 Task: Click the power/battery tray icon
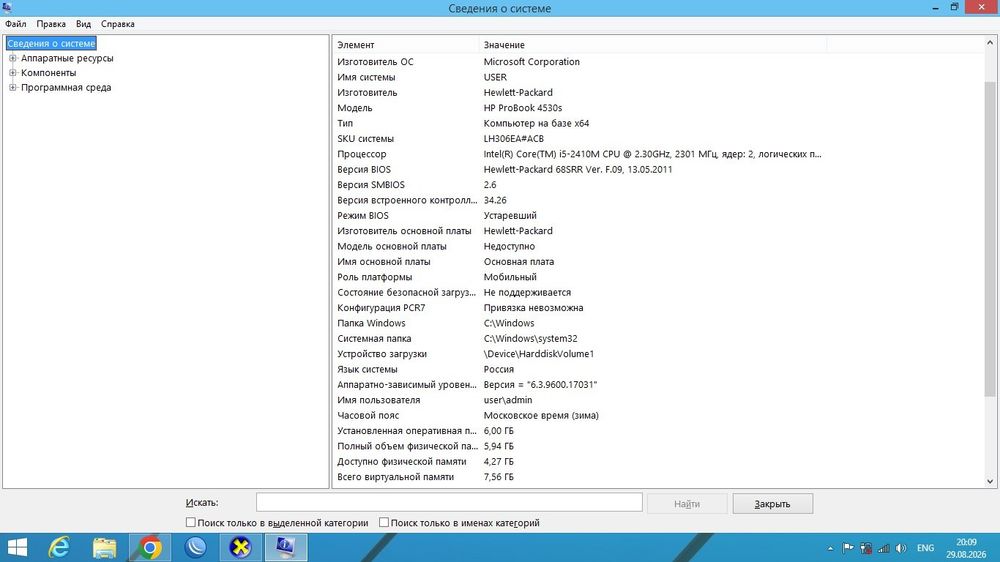tap(865, 548)
